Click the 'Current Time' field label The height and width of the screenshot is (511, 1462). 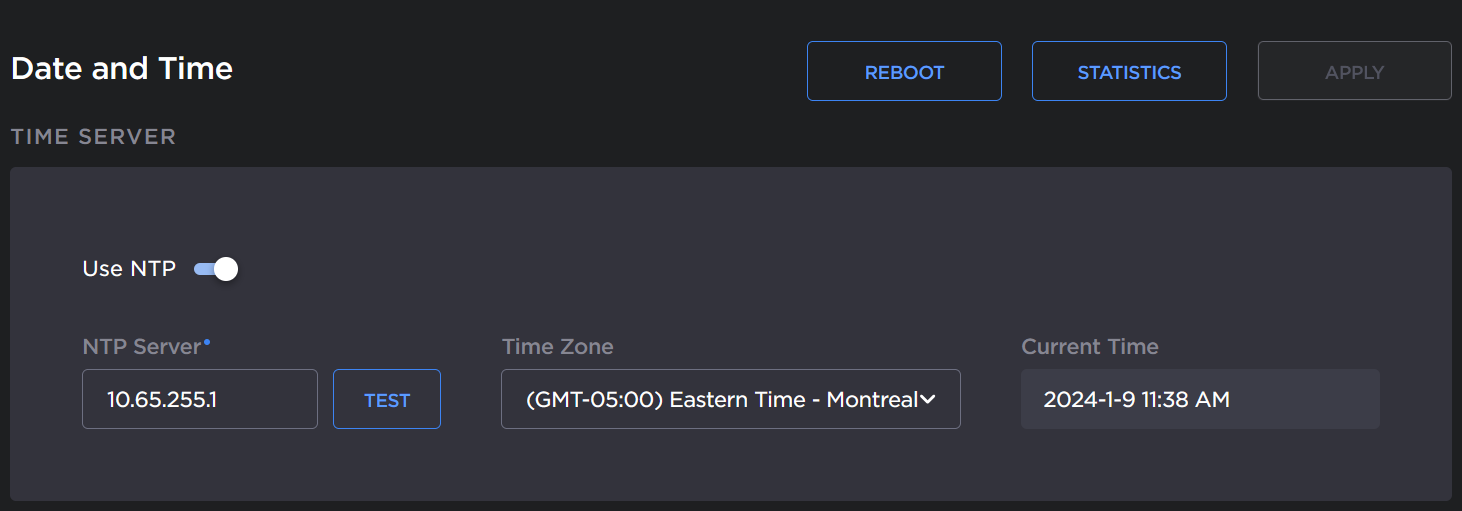[1089, 347]
